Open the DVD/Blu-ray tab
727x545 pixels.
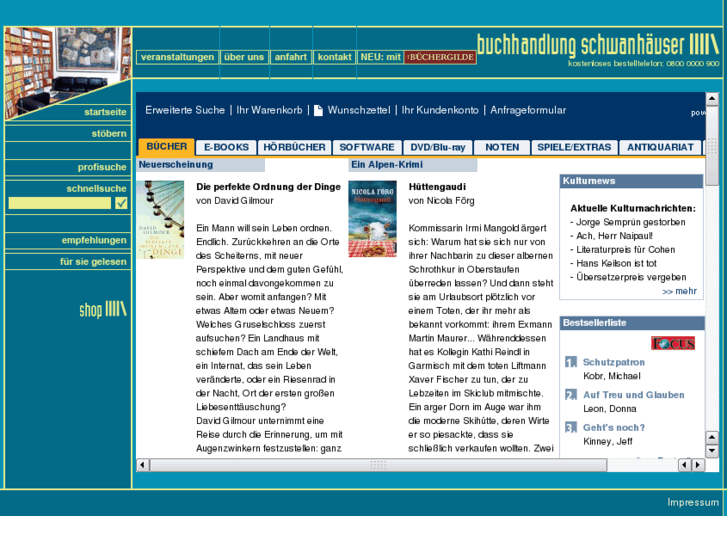438,147
